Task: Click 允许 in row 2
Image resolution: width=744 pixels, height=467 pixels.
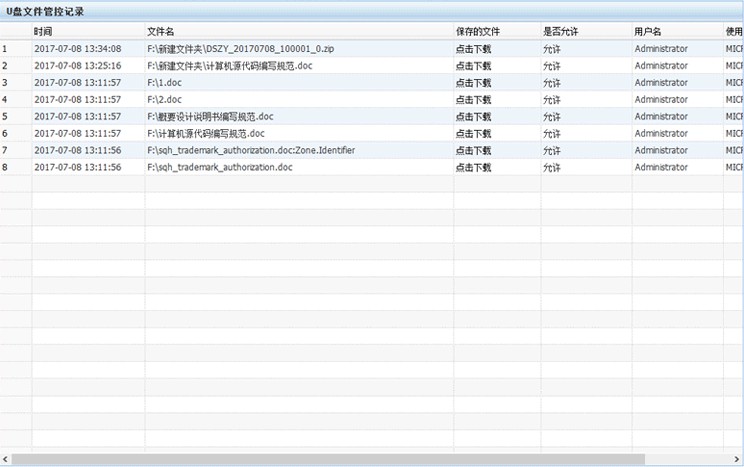Action: tap(552, 66)
